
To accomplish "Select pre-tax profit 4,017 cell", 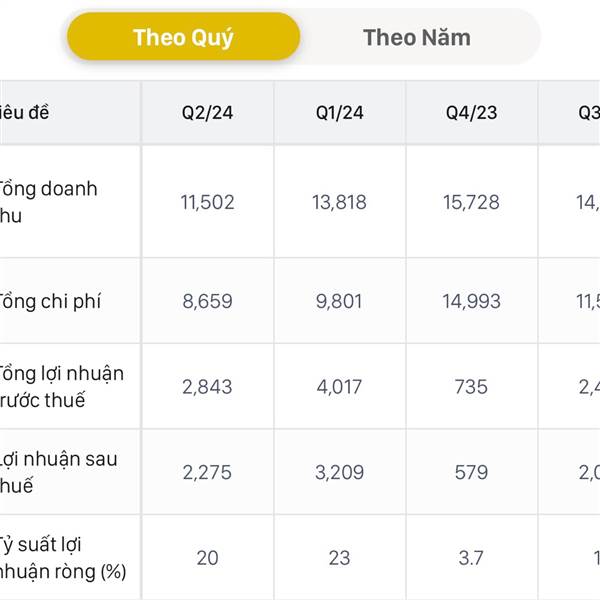I will (340, 386).
